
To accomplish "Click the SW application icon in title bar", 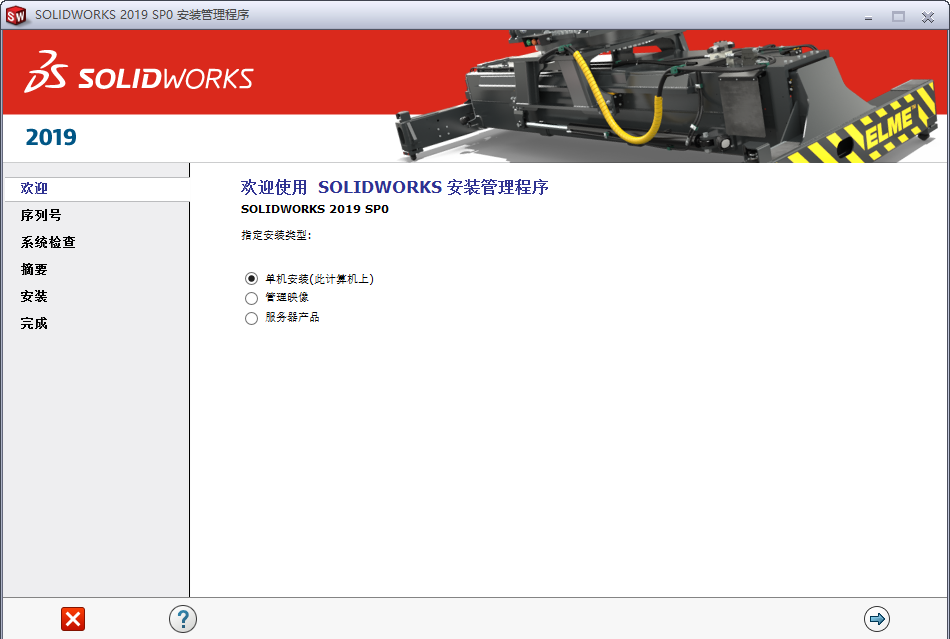I will [16, 15].
